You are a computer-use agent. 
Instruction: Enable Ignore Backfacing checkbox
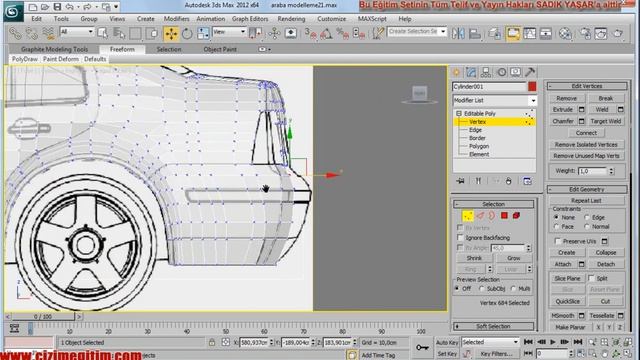(x=460, y=237)
